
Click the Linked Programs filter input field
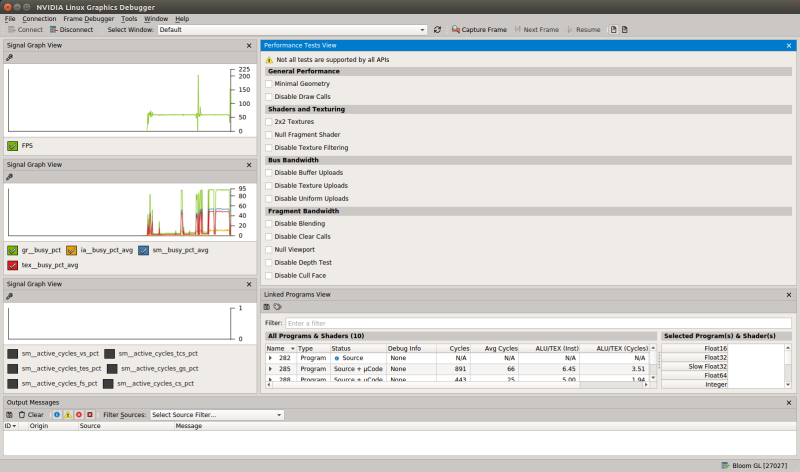coord(537,323)
